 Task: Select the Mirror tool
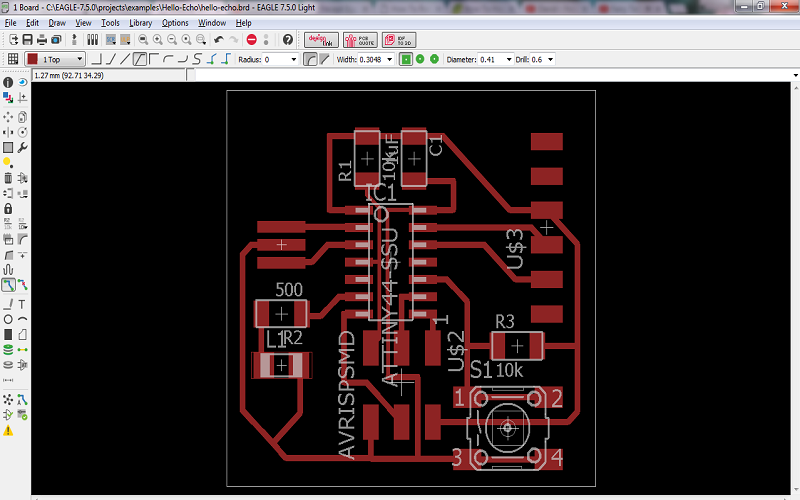(8, 133)
